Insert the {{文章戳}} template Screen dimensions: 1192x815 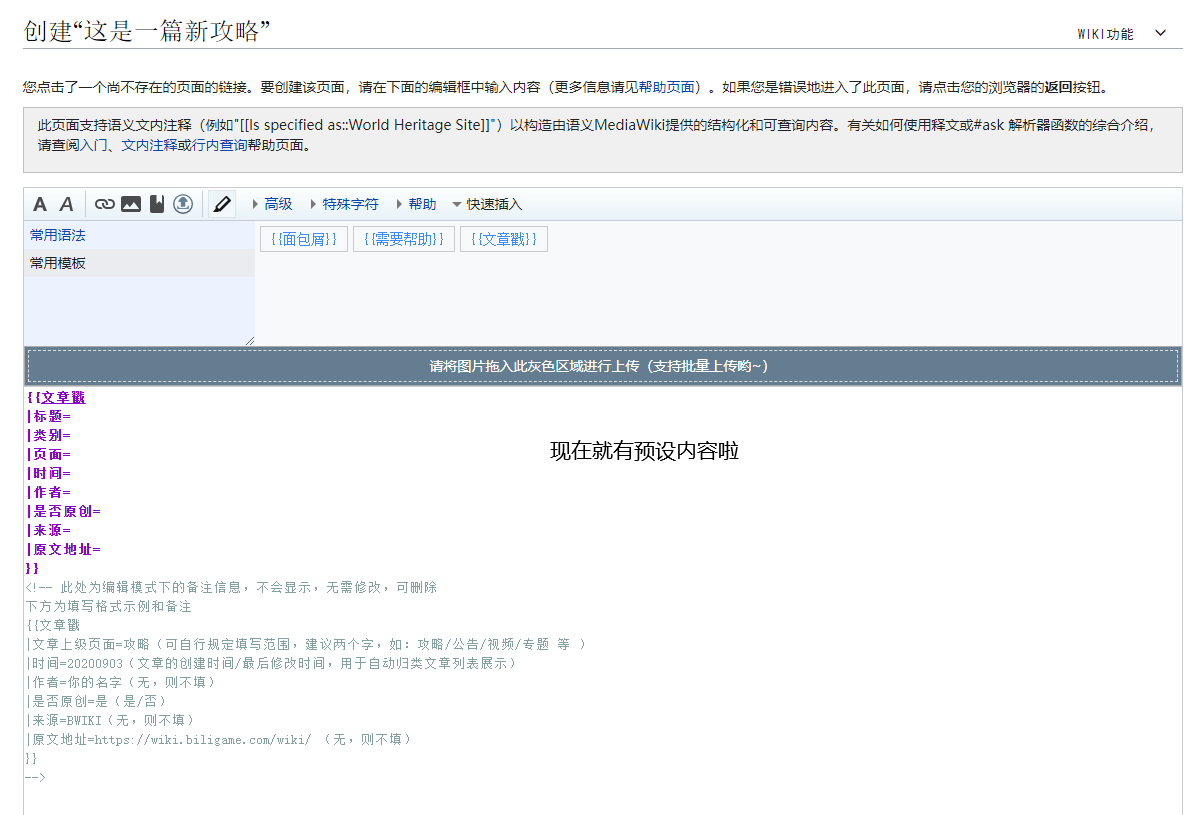coord(503,239)
